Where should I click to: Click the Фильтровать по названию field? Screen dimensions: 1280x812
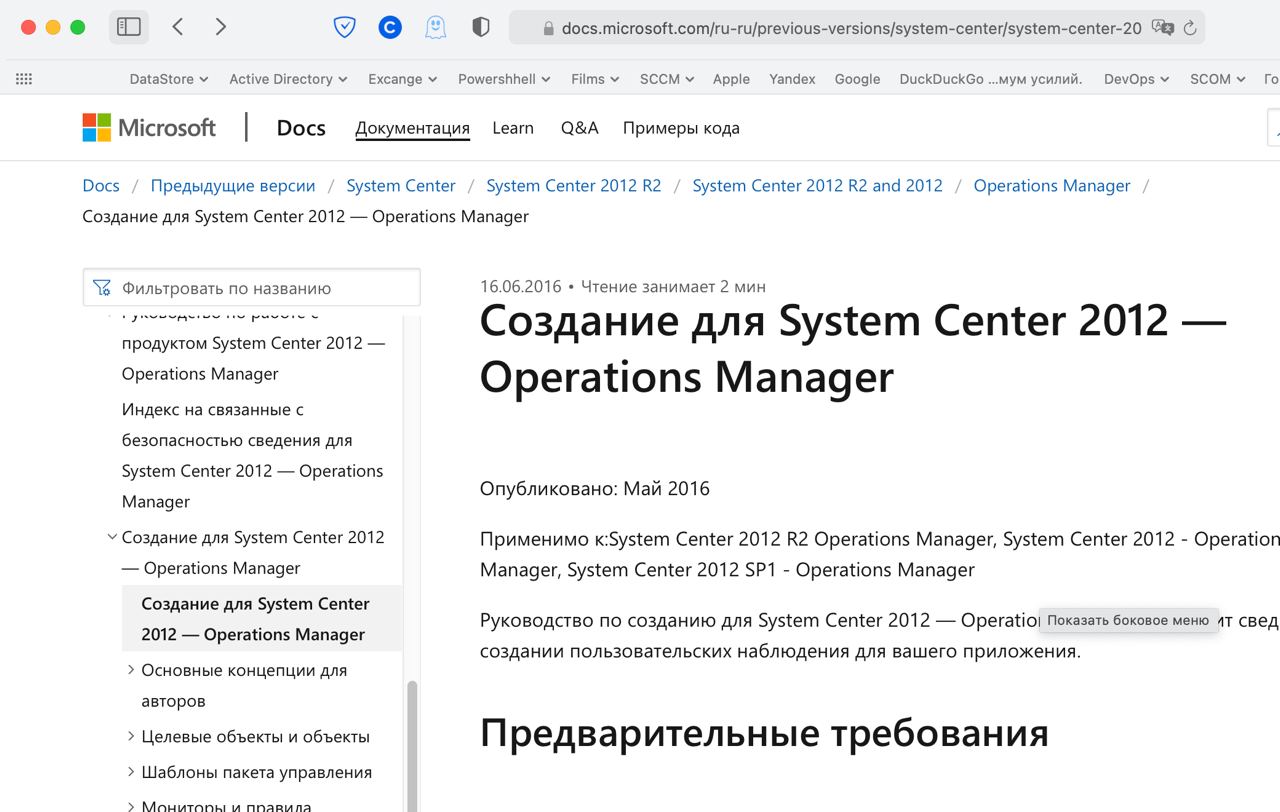251,288
